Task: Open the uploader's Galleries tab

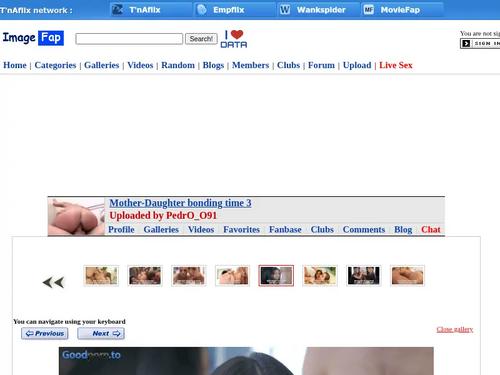Action: [x=161, y=230]
